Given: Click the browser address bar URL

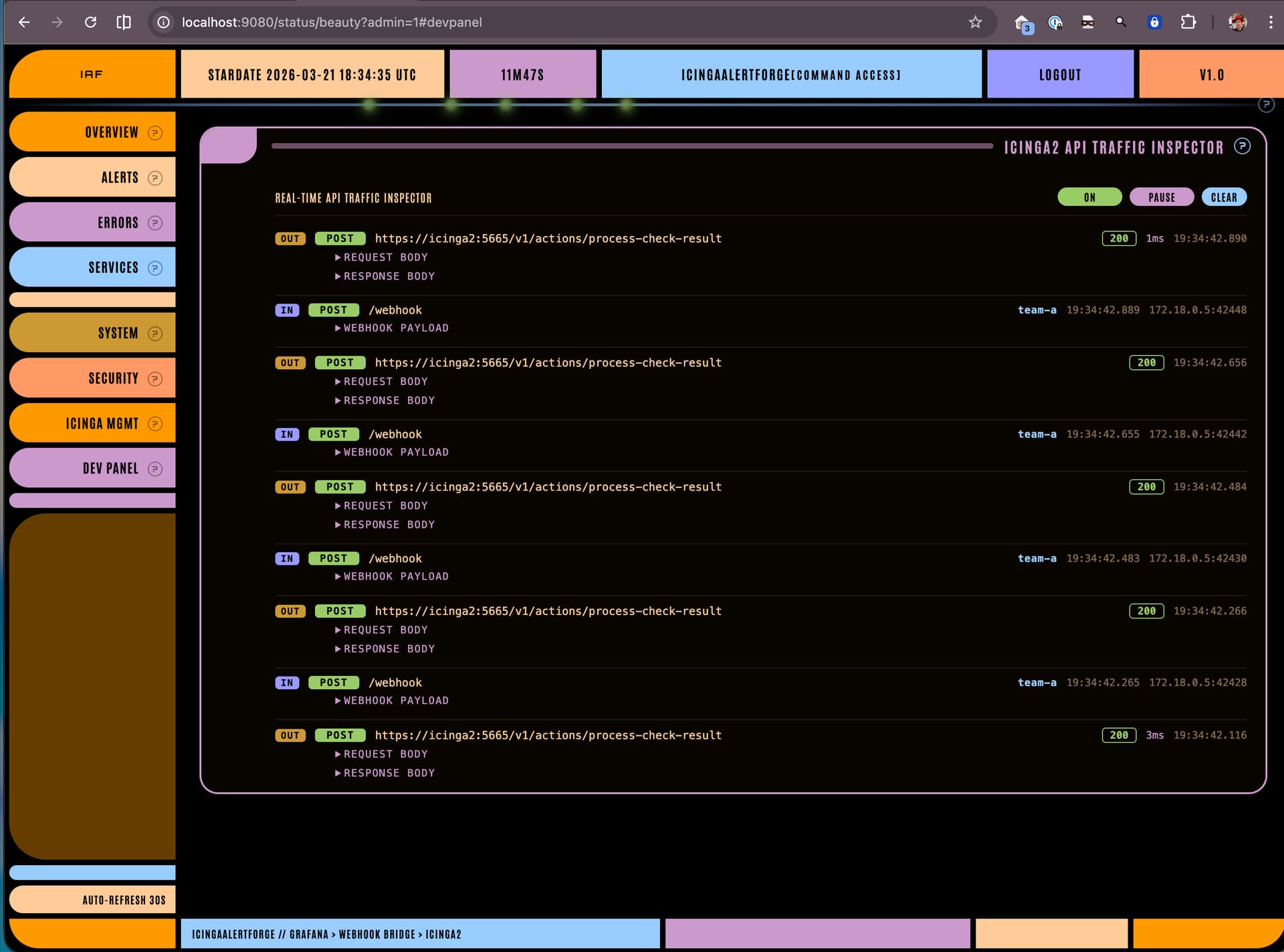Looking at the screenshot, I should [332, 22].
